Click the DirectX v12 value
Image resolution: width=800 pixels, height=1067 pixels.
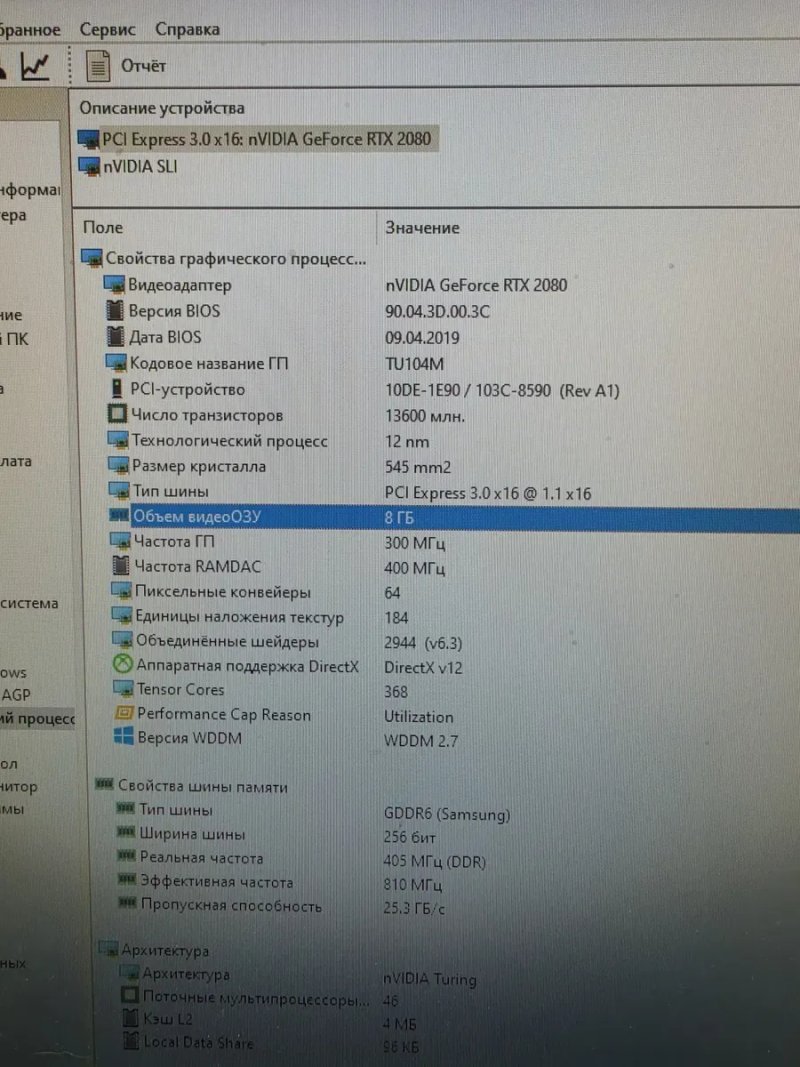[423, 668]
